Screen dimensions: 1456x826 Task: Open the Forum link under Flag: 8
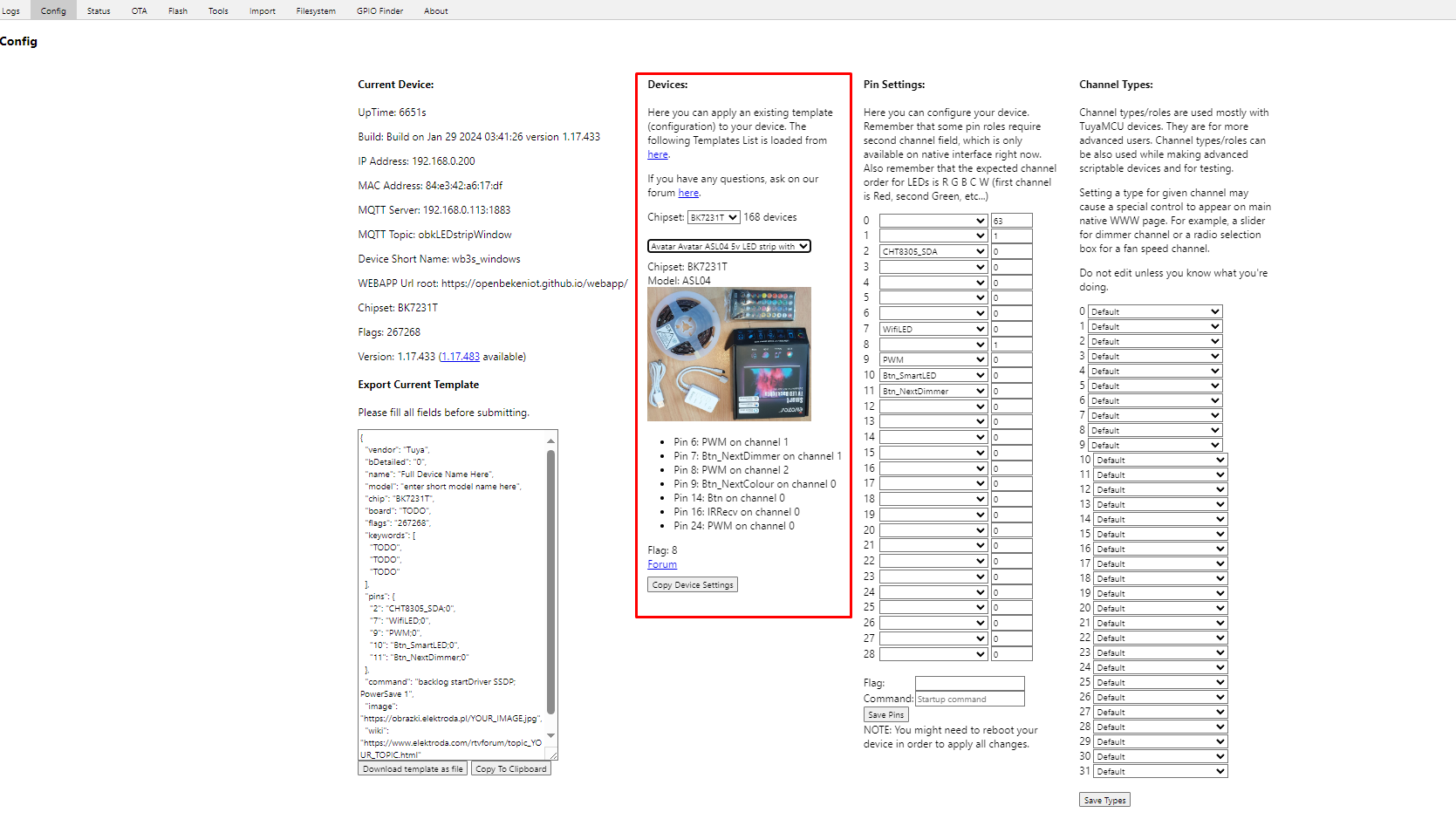tap(662, 564)
